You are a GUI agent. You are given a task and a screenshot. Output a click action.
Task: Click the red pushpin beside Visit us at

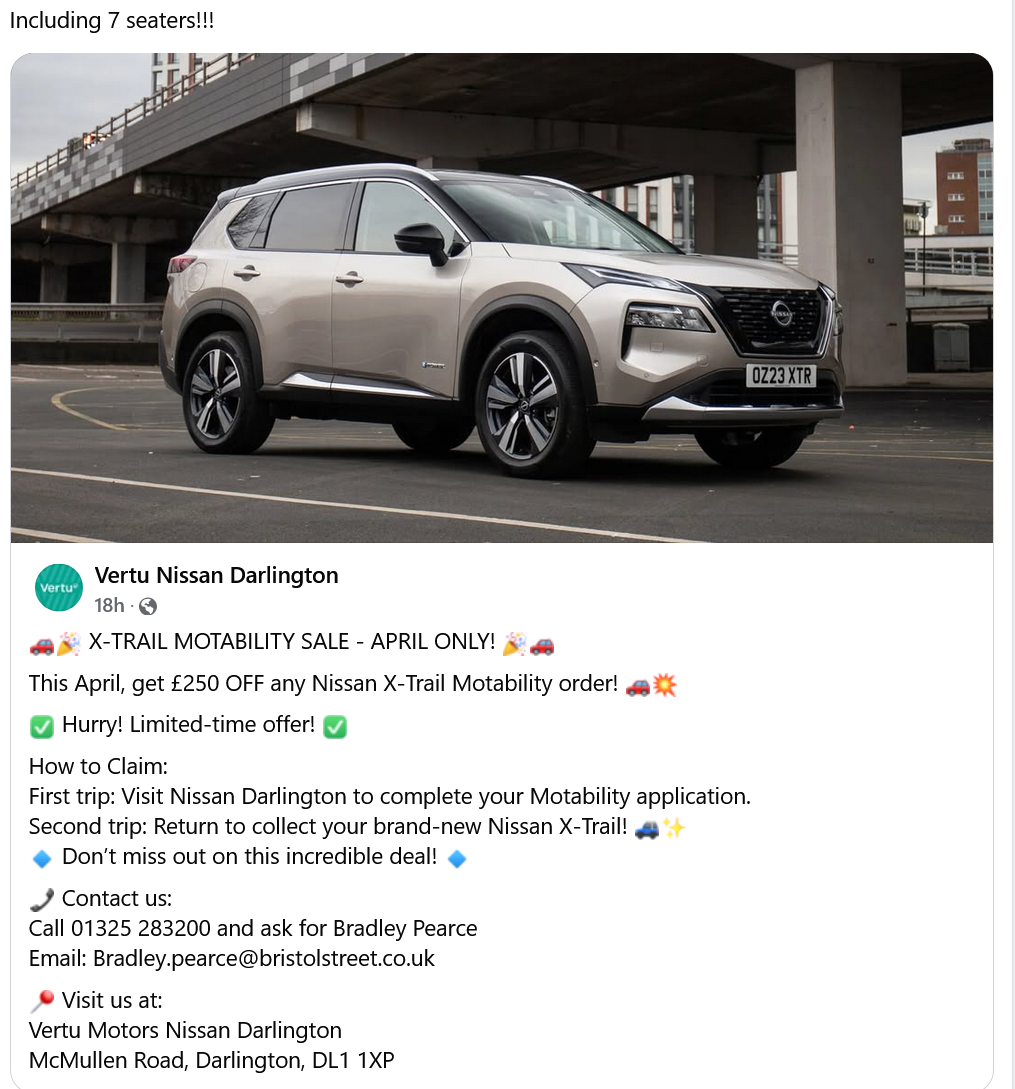pyautogui.click(x=42, y=1001)
